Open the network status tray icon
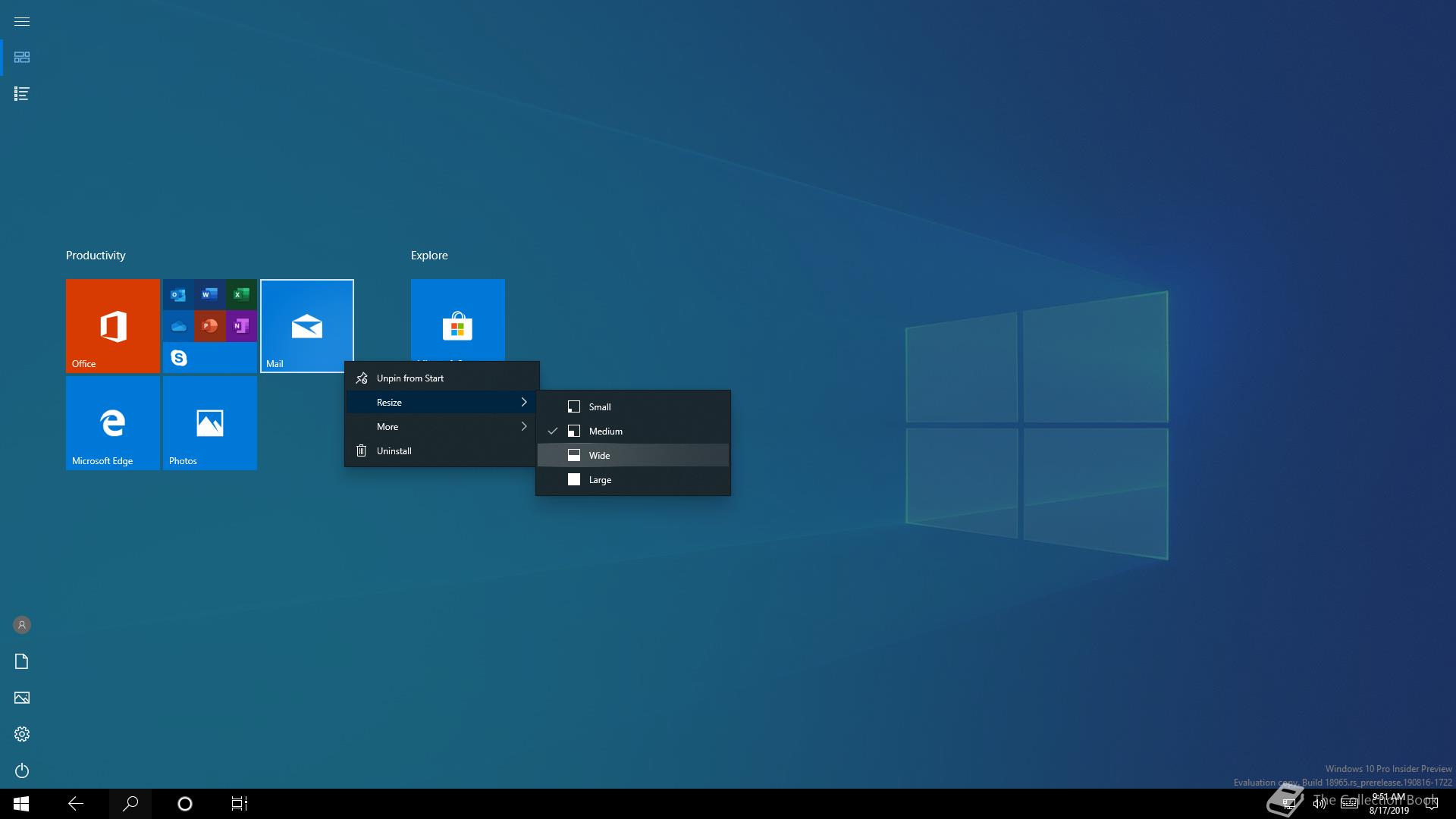This screenshot has width=1456, height=819. click(x=1288, y=804)
